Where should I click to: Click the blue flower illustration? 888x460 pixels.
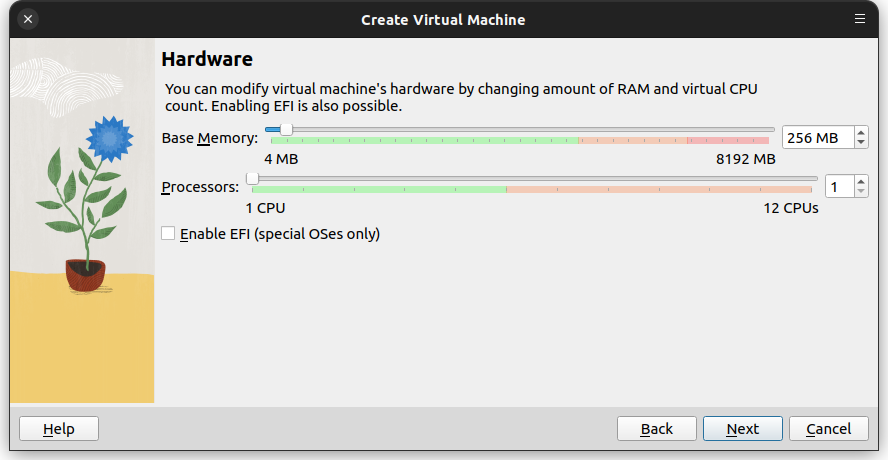point(110,138)
